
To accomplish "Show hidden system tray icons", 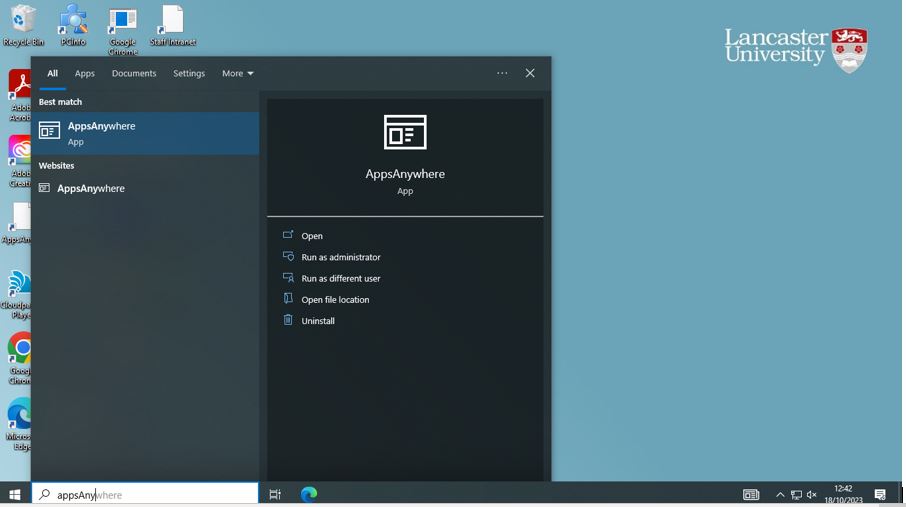I will (x=780, y=494).
